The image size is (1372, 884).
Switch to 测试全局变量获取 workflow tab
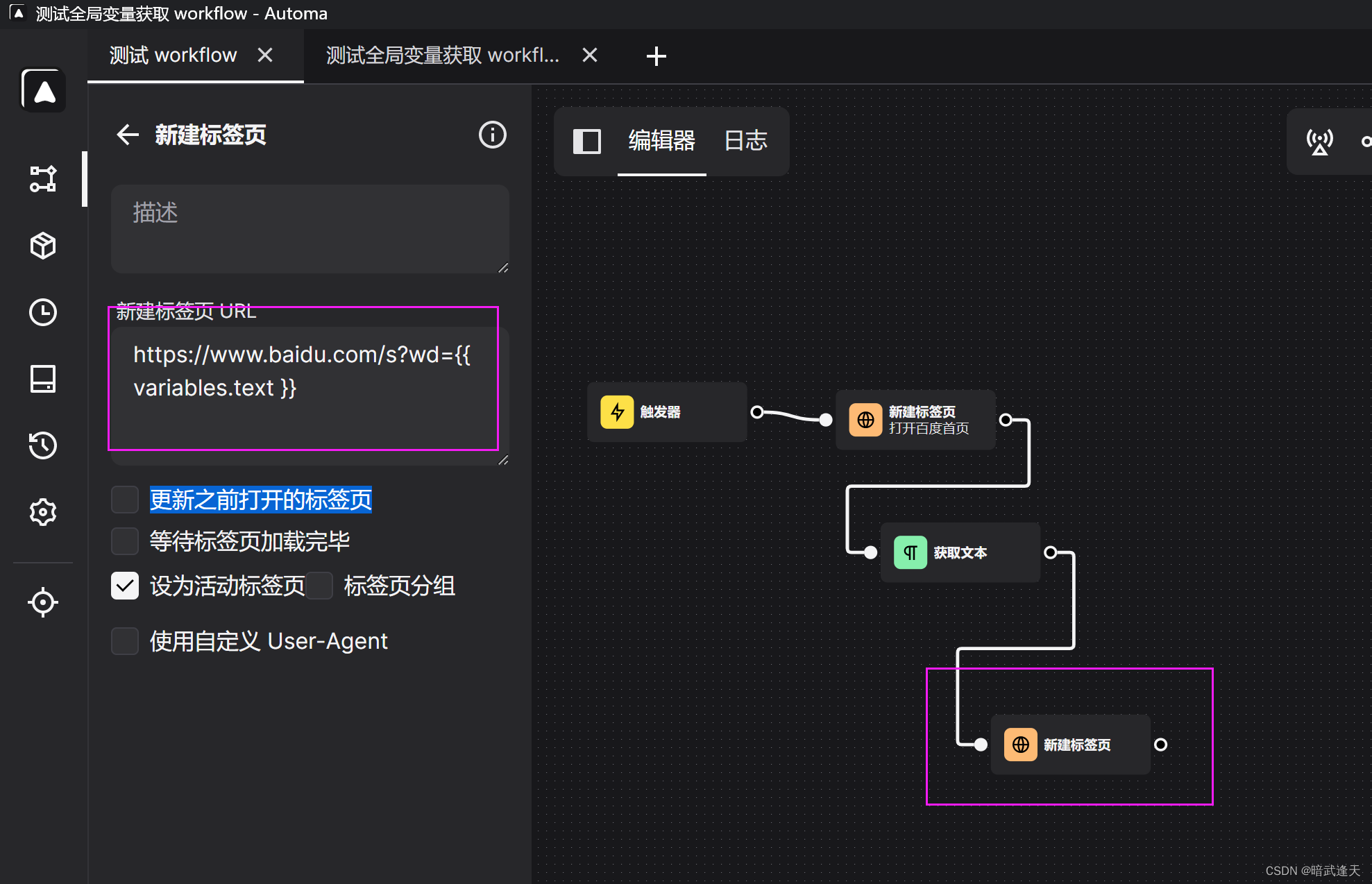click(x=442, y=56)
